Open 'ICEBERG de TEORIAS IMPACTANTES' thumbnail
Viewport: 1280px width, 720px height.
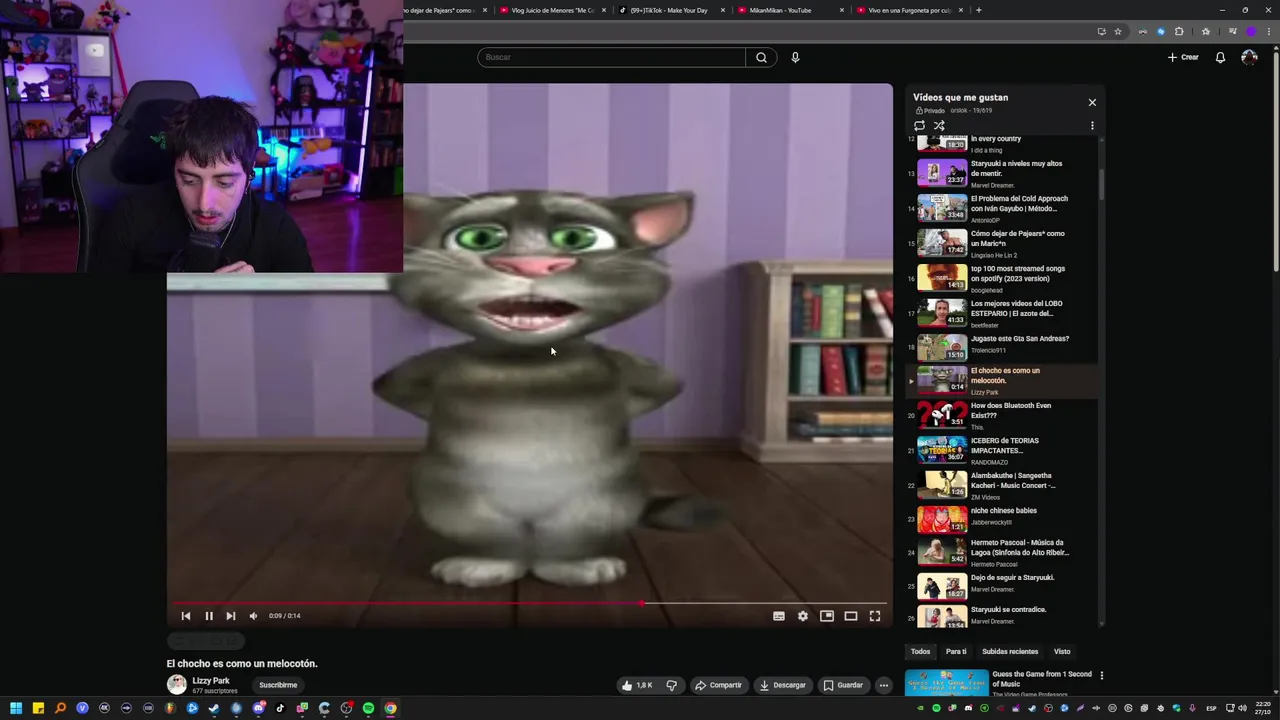942,450
